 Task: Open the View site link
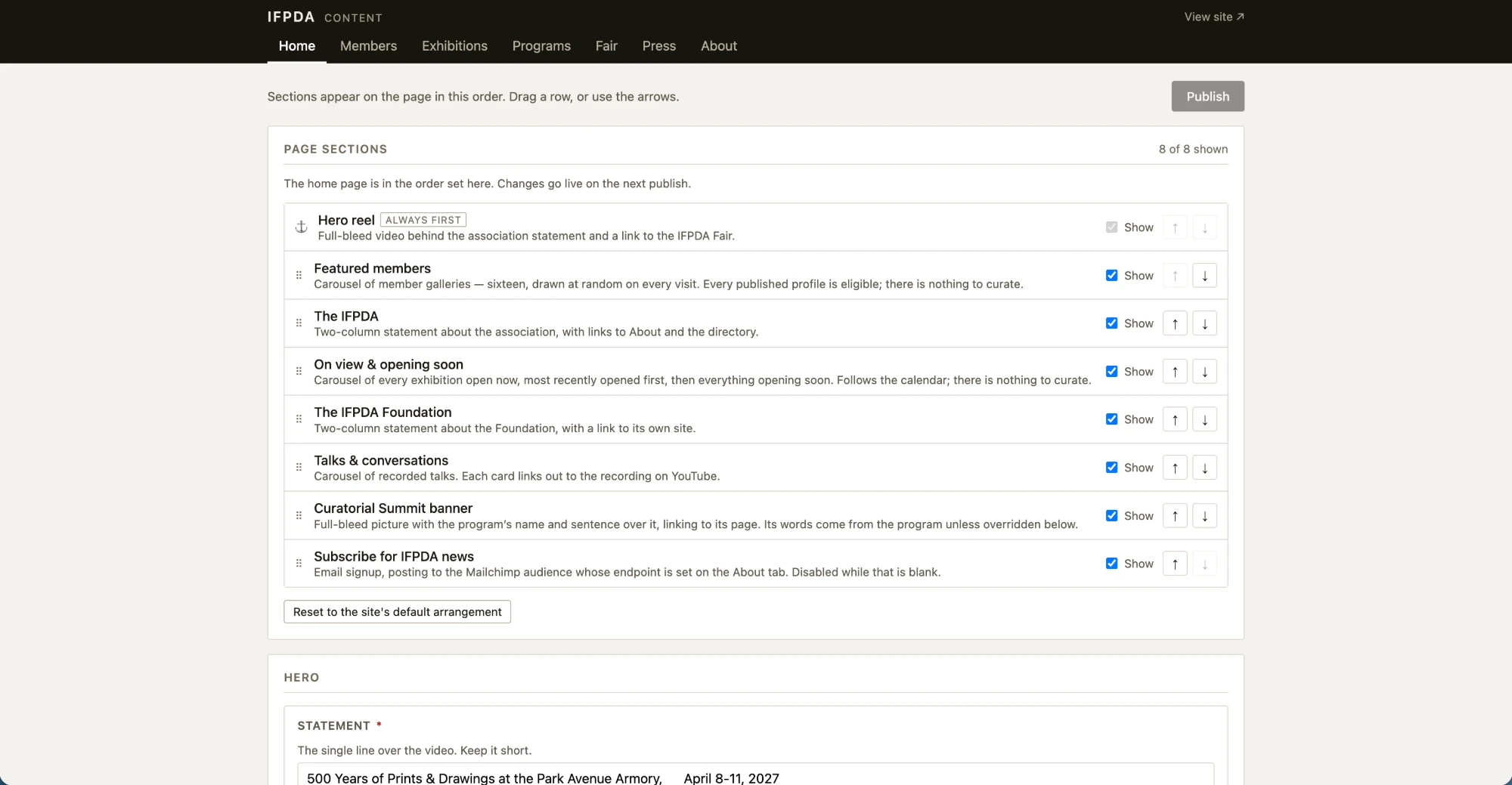1214,17
